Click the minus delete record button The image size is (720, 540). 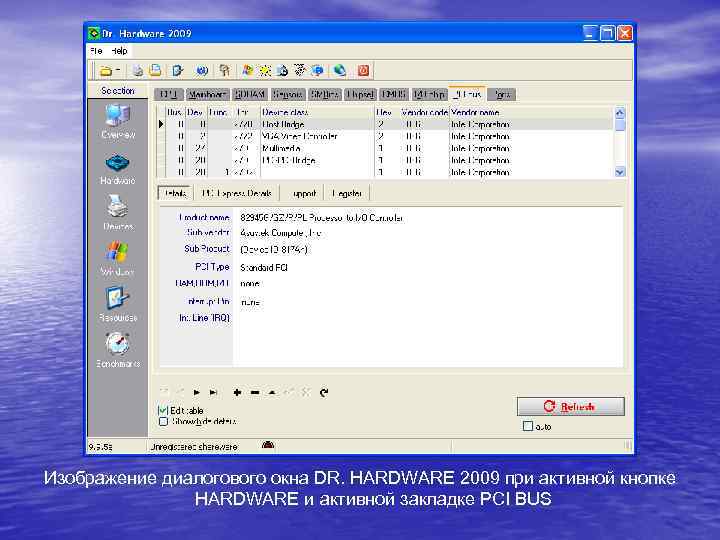pos(255,393)
